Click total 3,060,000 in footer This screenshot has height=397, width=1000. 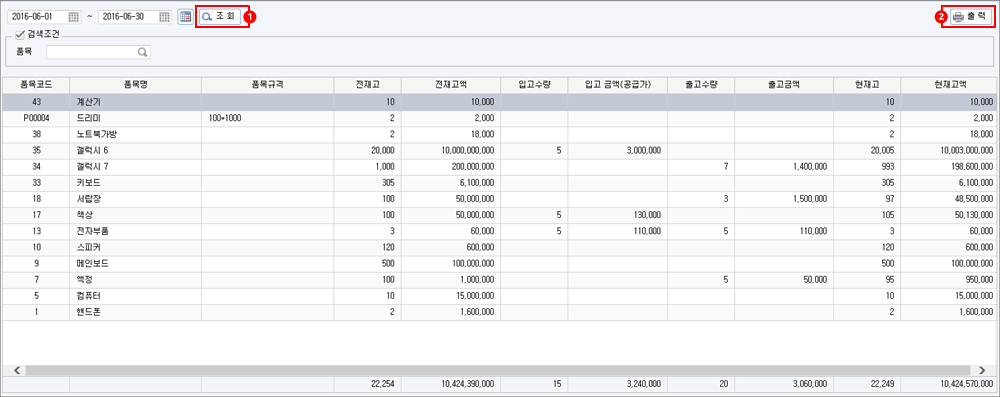coord(784,384)
